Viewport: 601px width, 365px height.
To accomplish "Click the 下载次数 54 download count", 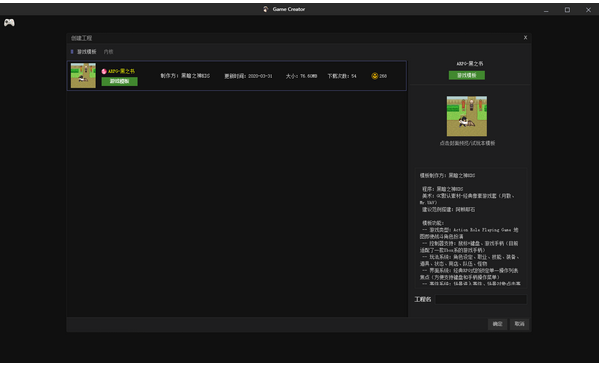I will (342, 76).
